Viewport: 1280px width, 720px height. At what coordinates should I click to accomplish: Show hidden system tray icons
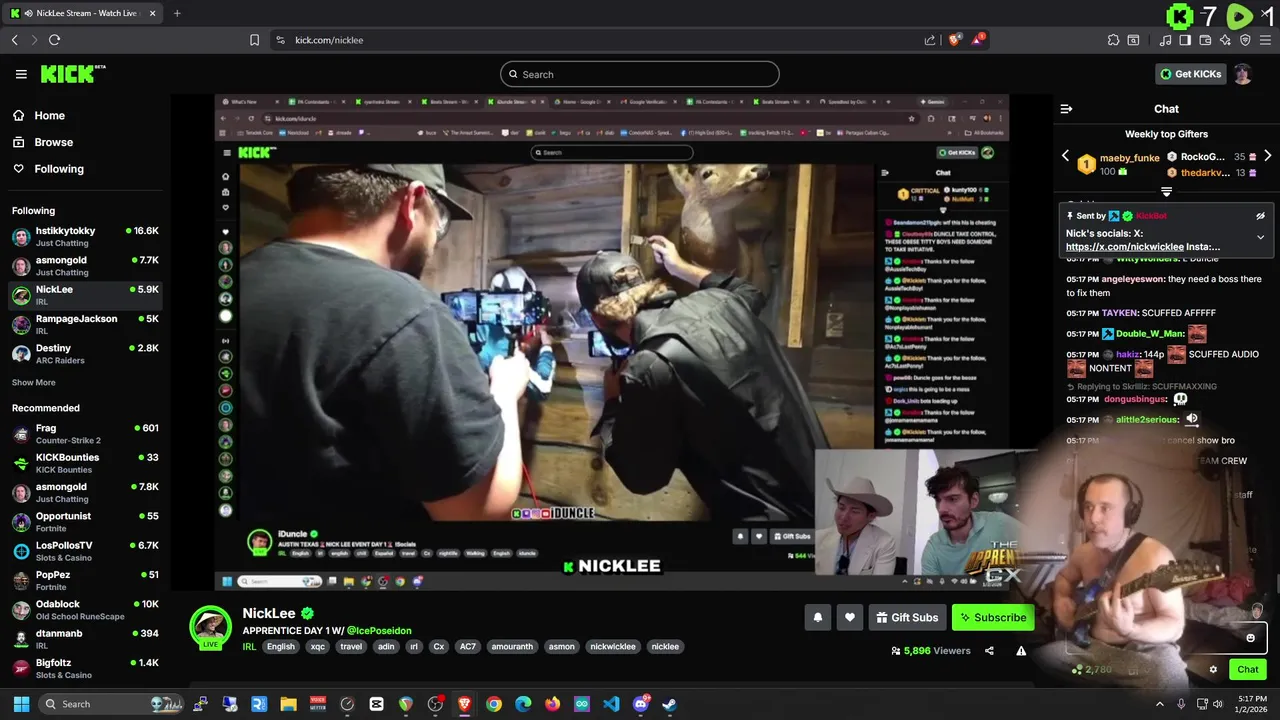pyautogui.click(x=1160, y=704)
